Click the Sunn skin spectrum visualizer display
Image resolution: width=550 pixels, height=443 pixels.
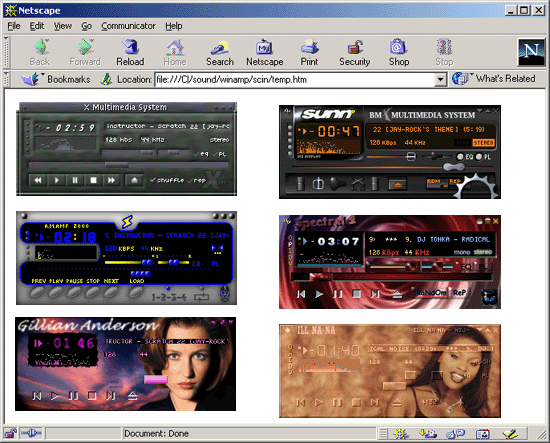(328, 146)
